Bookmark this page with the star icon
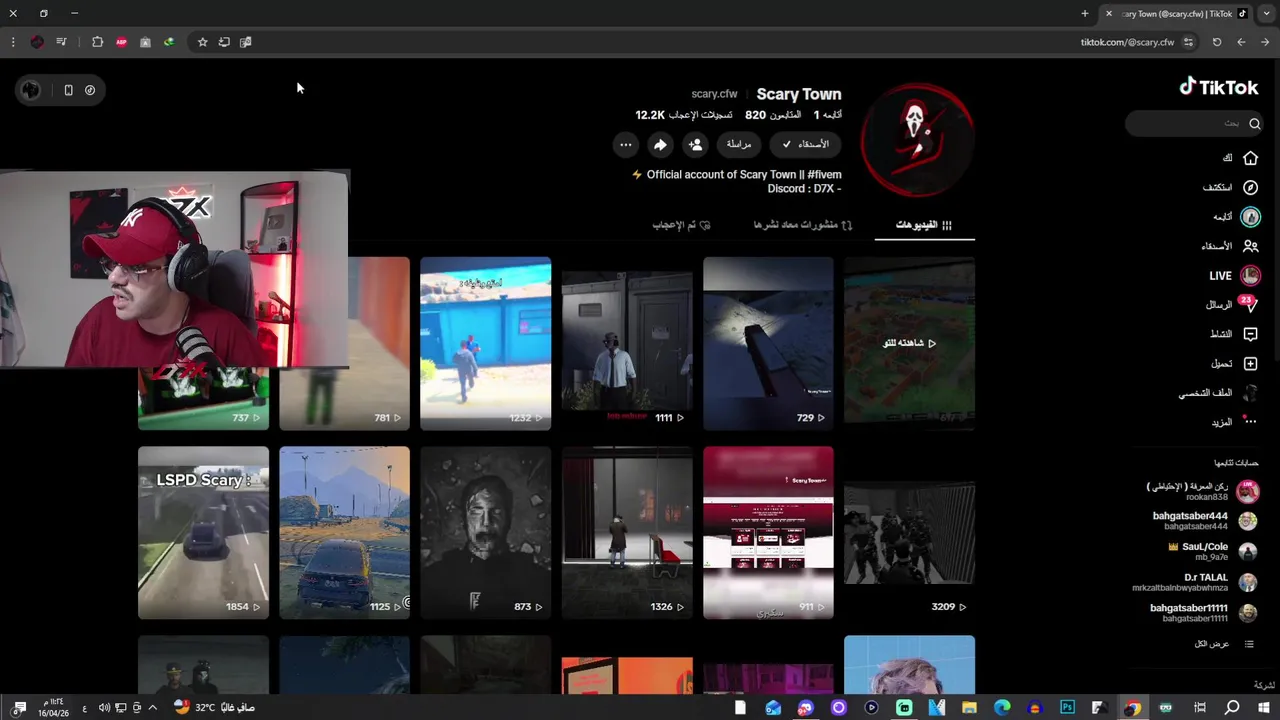Screen dimensions: 1280x720 (x=202, y=42)
